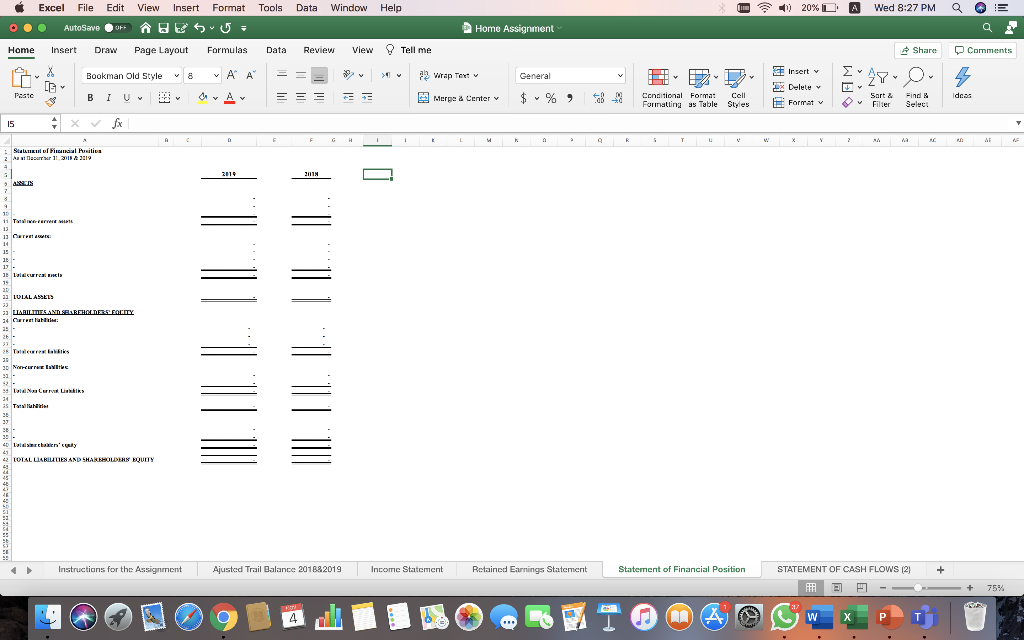The height and width of the screenshot is (640, 1024).
Task: Switch to Page Layout view in status bar
Action: point(837,588)
